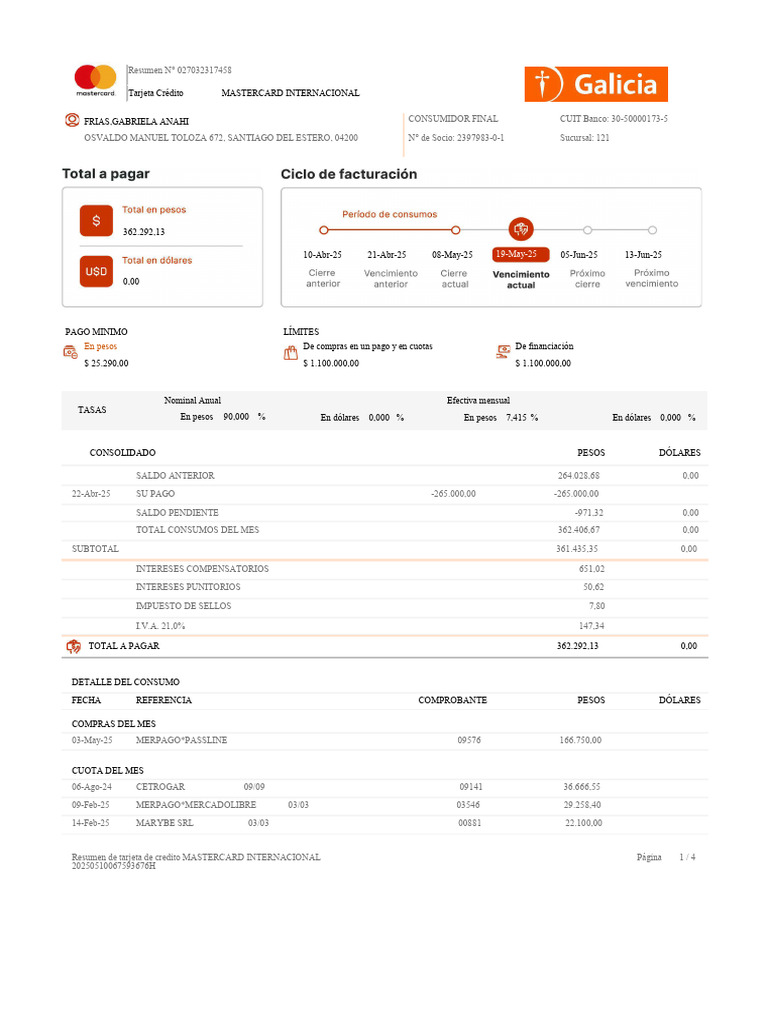This screenshot has height=1024, width=768.
Task: Click the U$D dollars icon
Action: tap(96, 271)
